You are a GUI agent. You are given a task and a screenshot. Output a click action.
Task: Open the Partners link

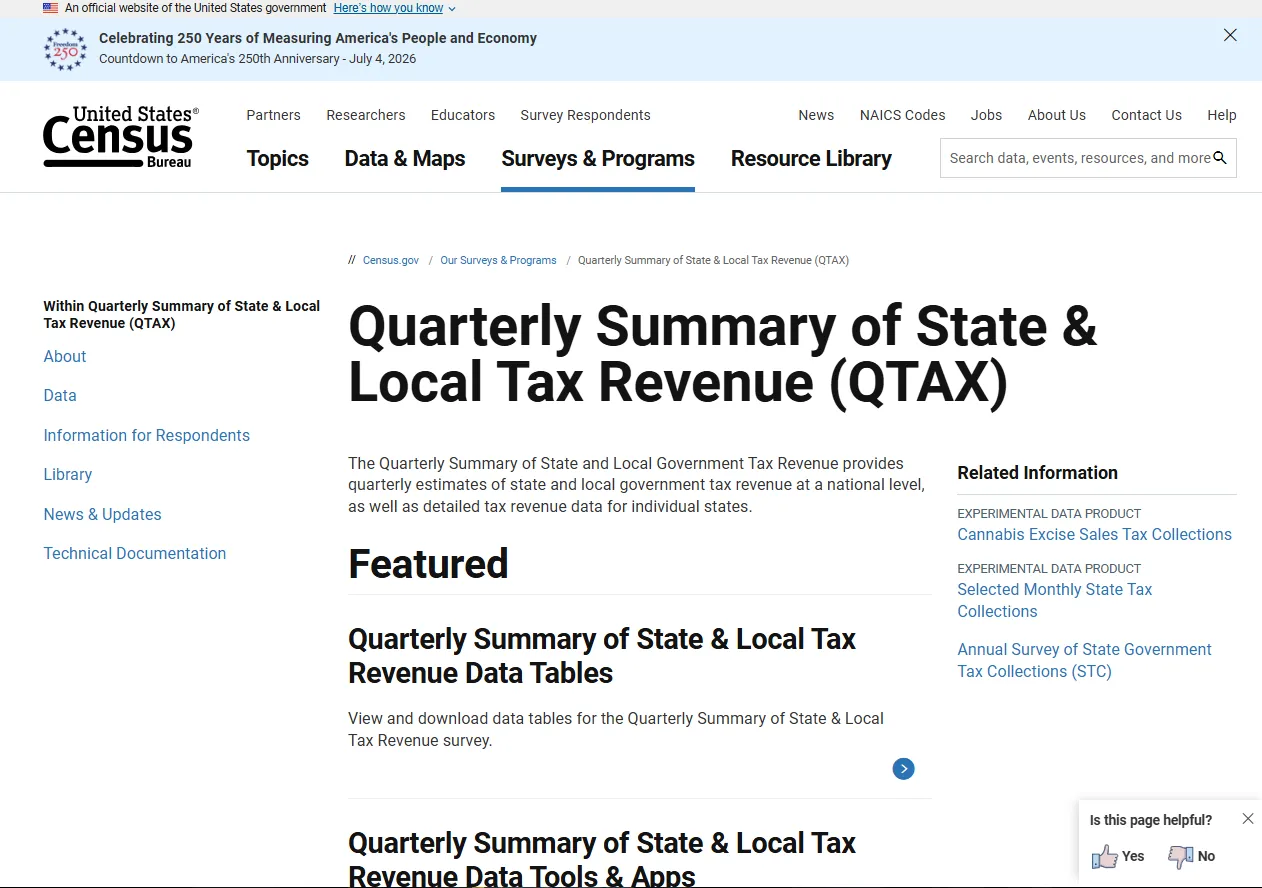click(x=273, y=115)
